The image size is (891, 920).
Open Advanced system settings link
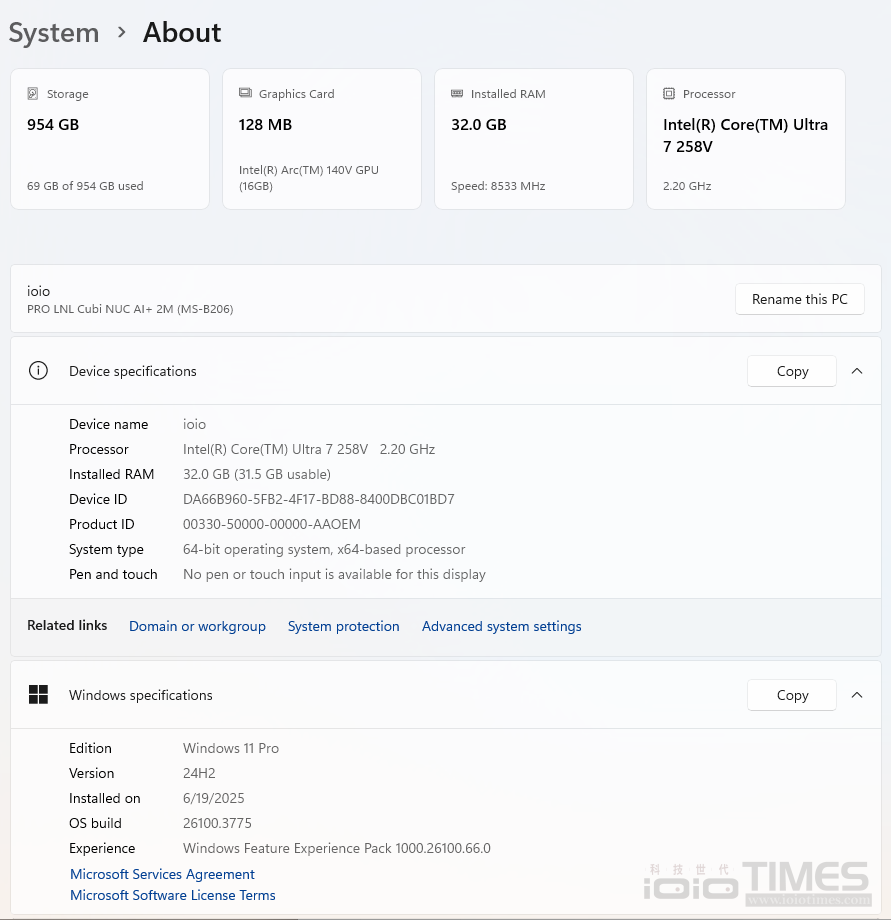tap(502, 626)
